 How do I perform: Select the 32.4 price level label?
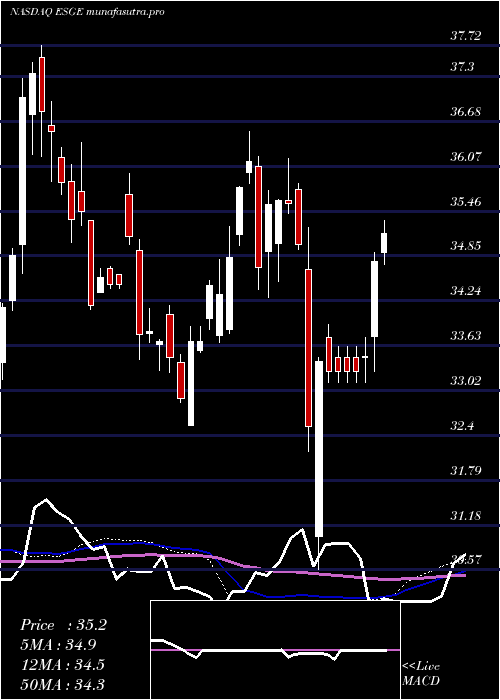(x=462, y=425)
